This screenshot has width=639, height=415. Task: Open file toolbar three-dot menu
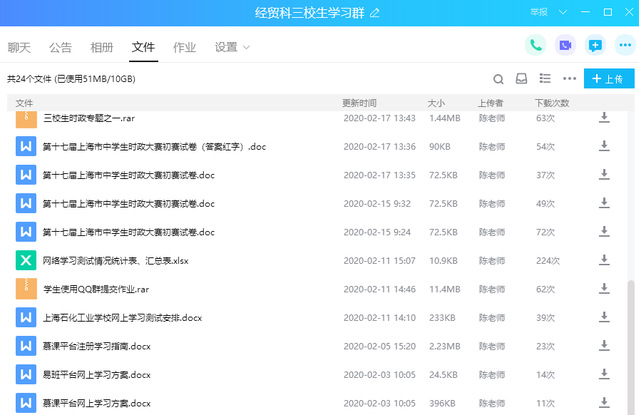coord(570,78)
